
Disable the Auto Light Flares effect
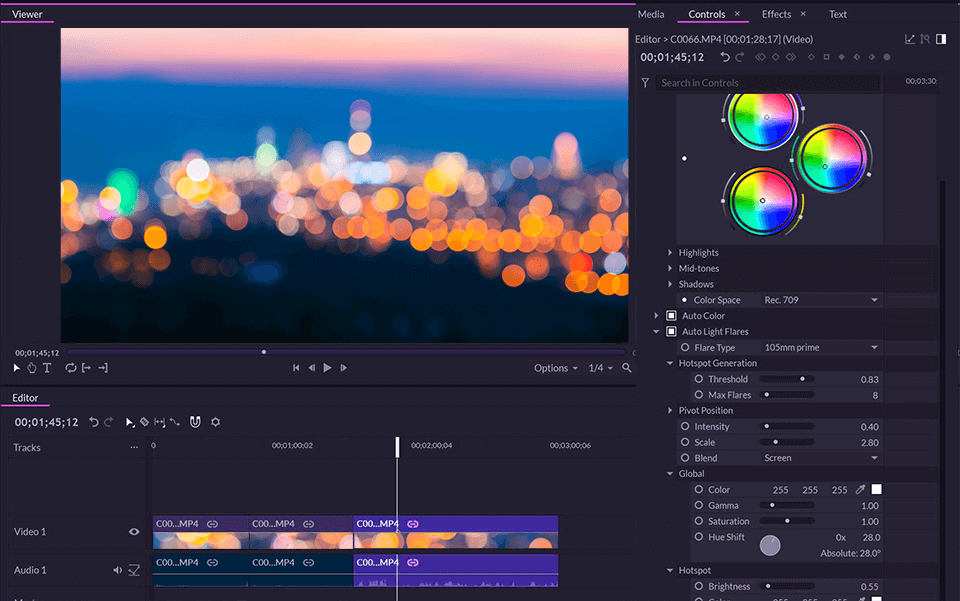tap(671, 331)
